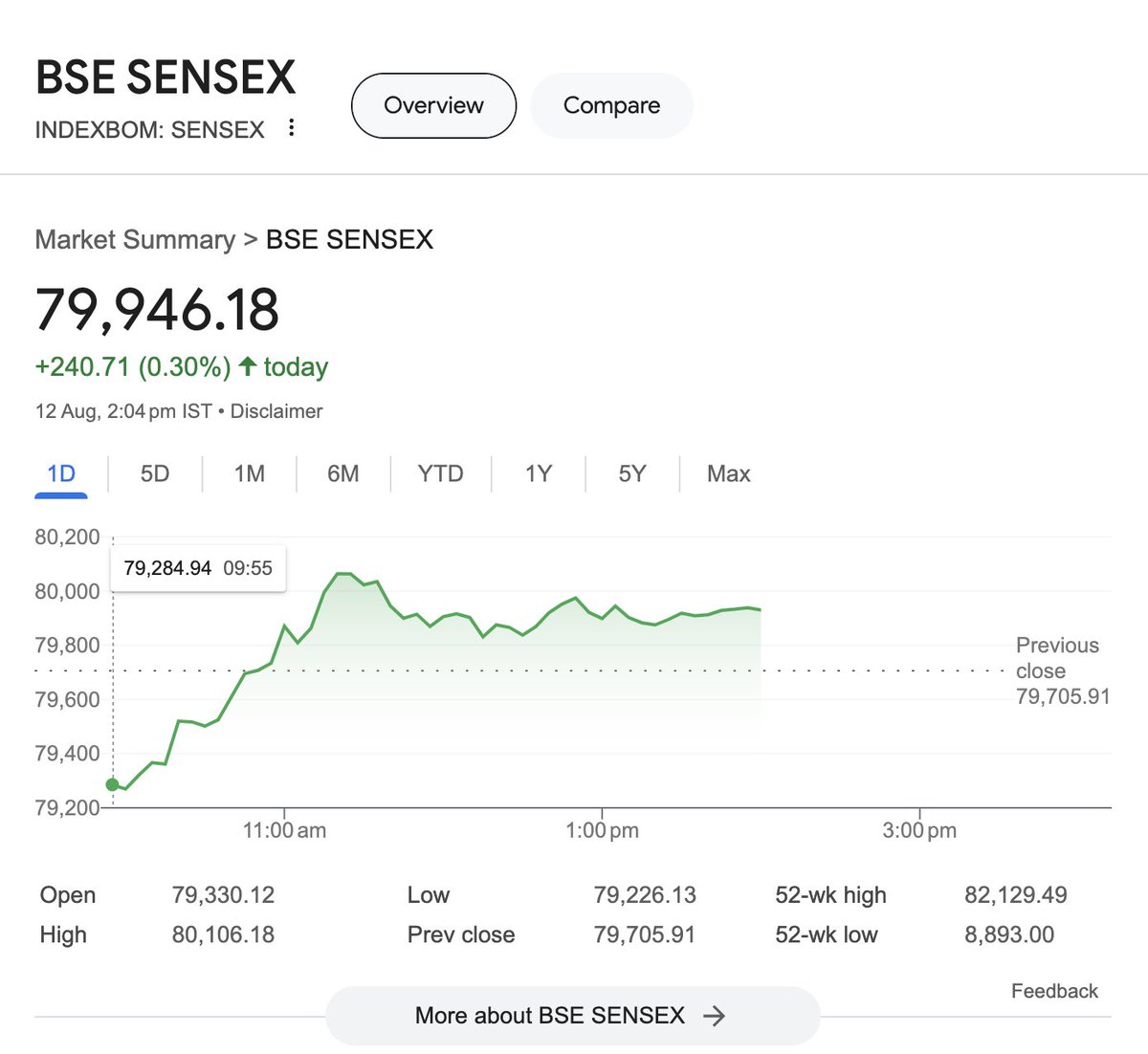Image resolution: width=1148 pixels, height=1054 pixels.
Task: Click the Low value 79,226.13
Action: point(645,895)
